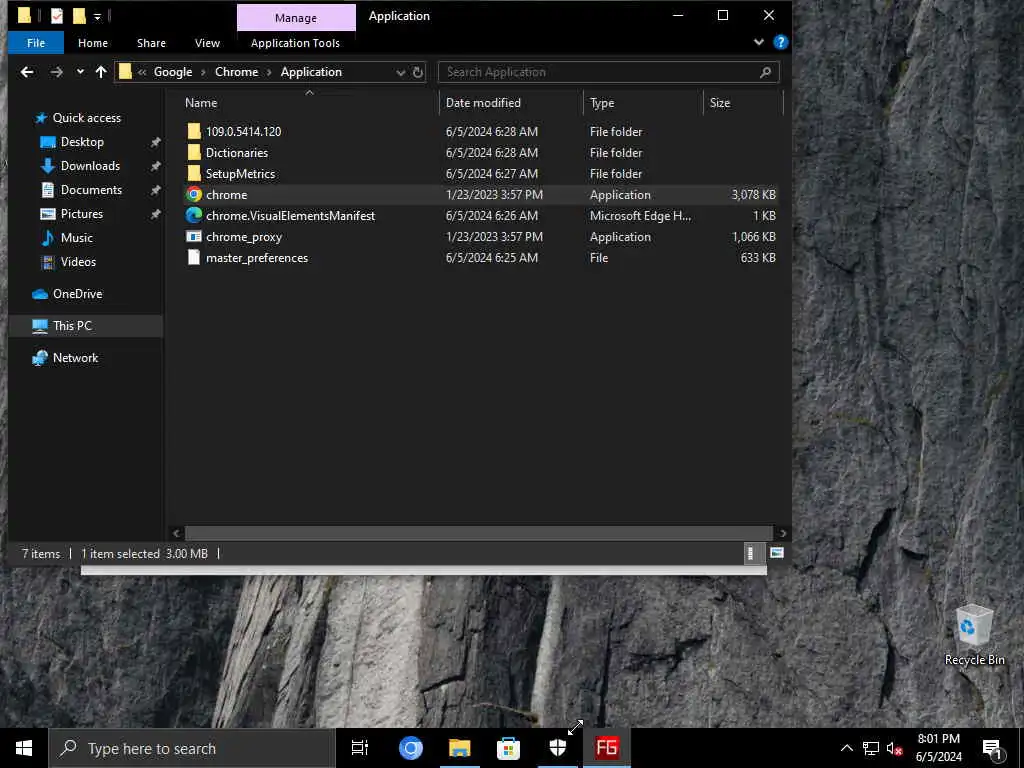The width and height of the screenshot is (1024, 768).
Task: Open Microsoft Store from taskbar
Action: coord(508,748)
